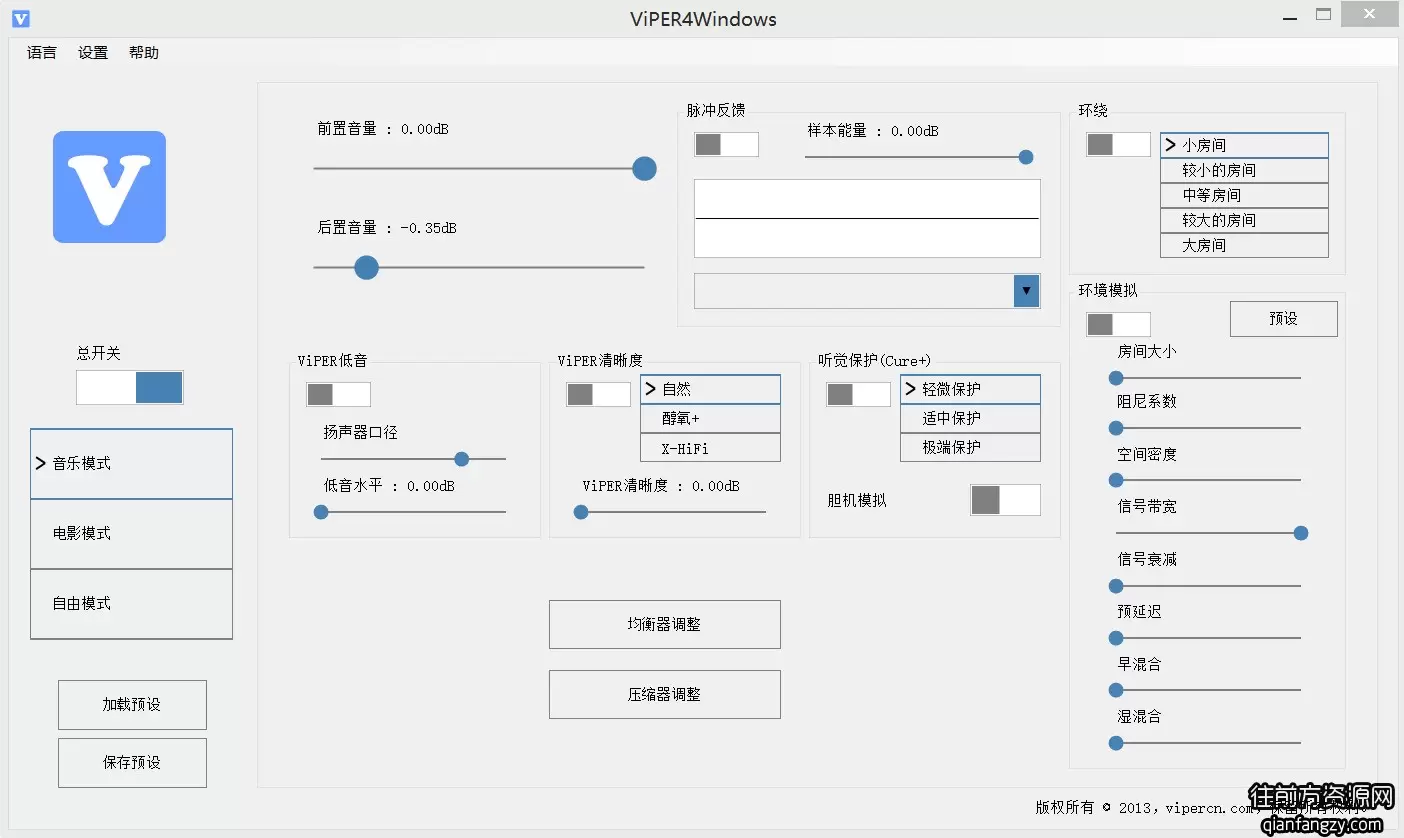This screenshot has height=838, width=1404.
Task: Click the 后置音量 : -0.35dB label
Action: pos(387,228)
